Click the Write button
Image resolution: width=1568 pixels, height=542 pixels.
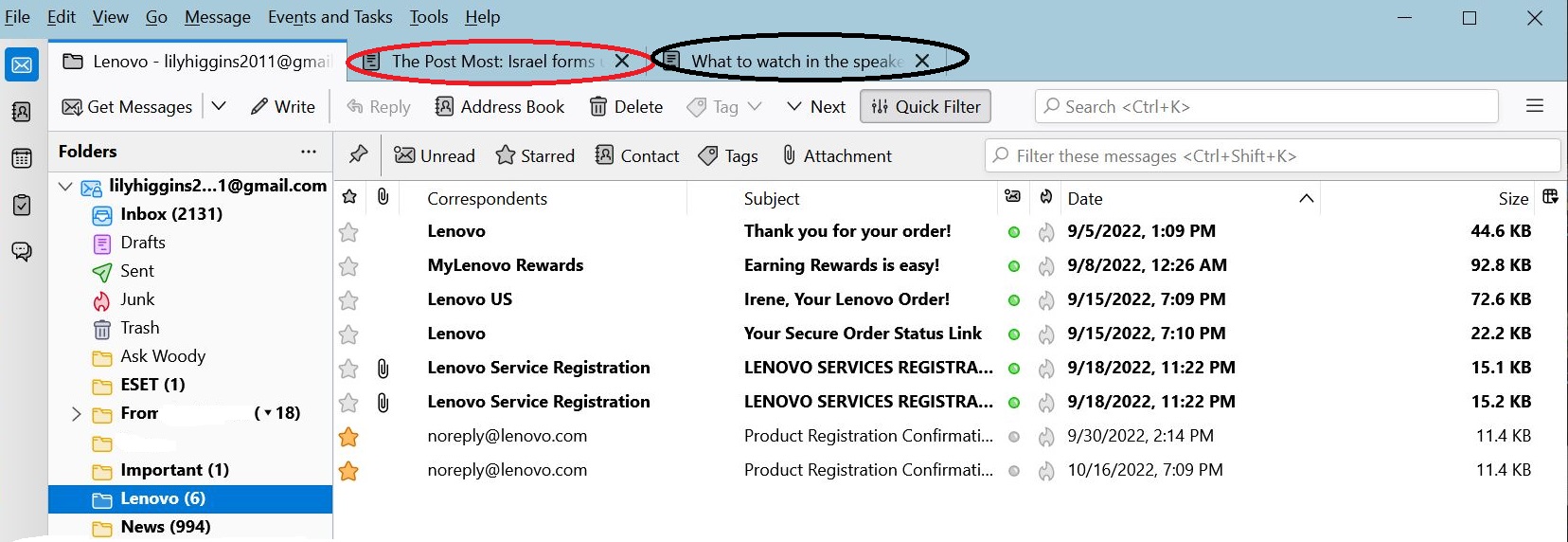tap(283, 107)
